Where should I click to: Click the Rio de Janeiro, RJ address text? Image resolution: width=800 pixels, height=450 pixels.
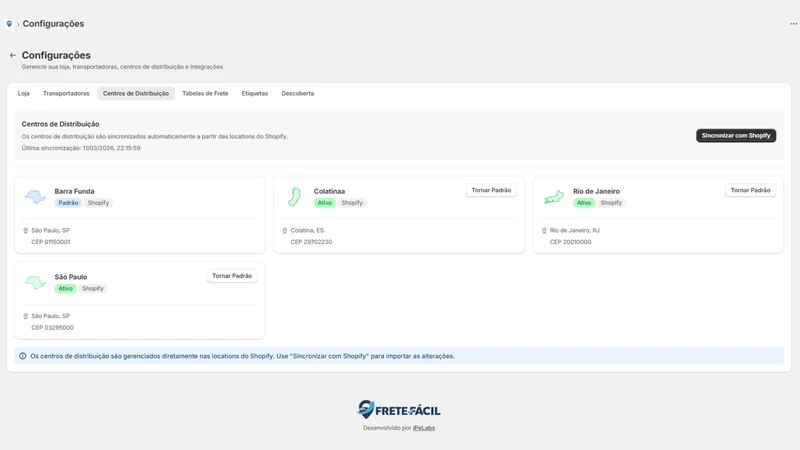click(x=574, y=231)
